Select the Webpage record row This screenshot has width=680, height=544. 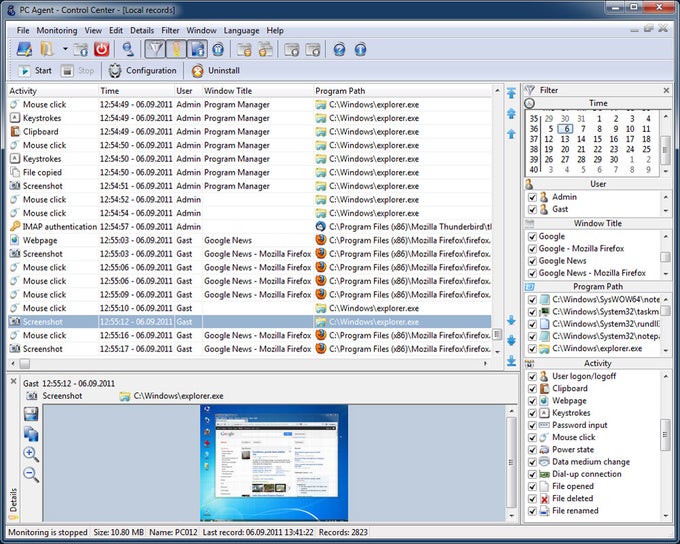(x=250, y=240)
